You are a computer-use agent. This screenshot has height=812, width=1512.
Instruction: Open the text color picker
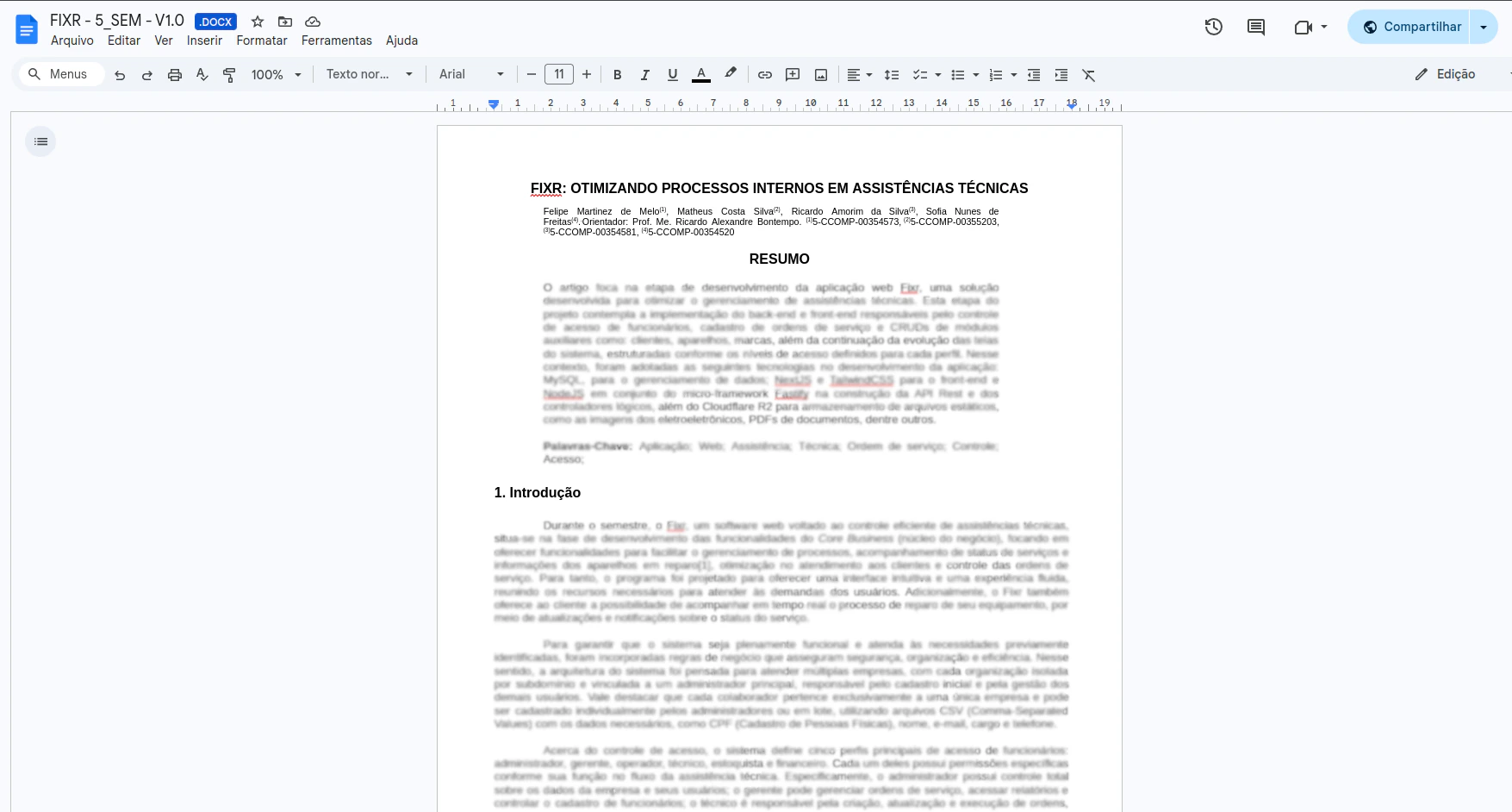(701, 75)
